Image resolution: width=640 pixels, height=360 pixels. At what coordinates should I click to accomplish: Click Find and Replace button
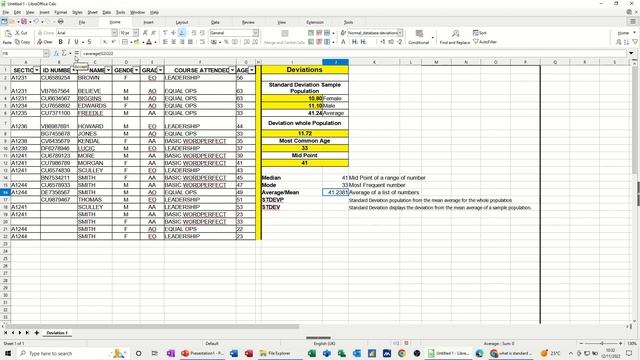tap(455, 36)
